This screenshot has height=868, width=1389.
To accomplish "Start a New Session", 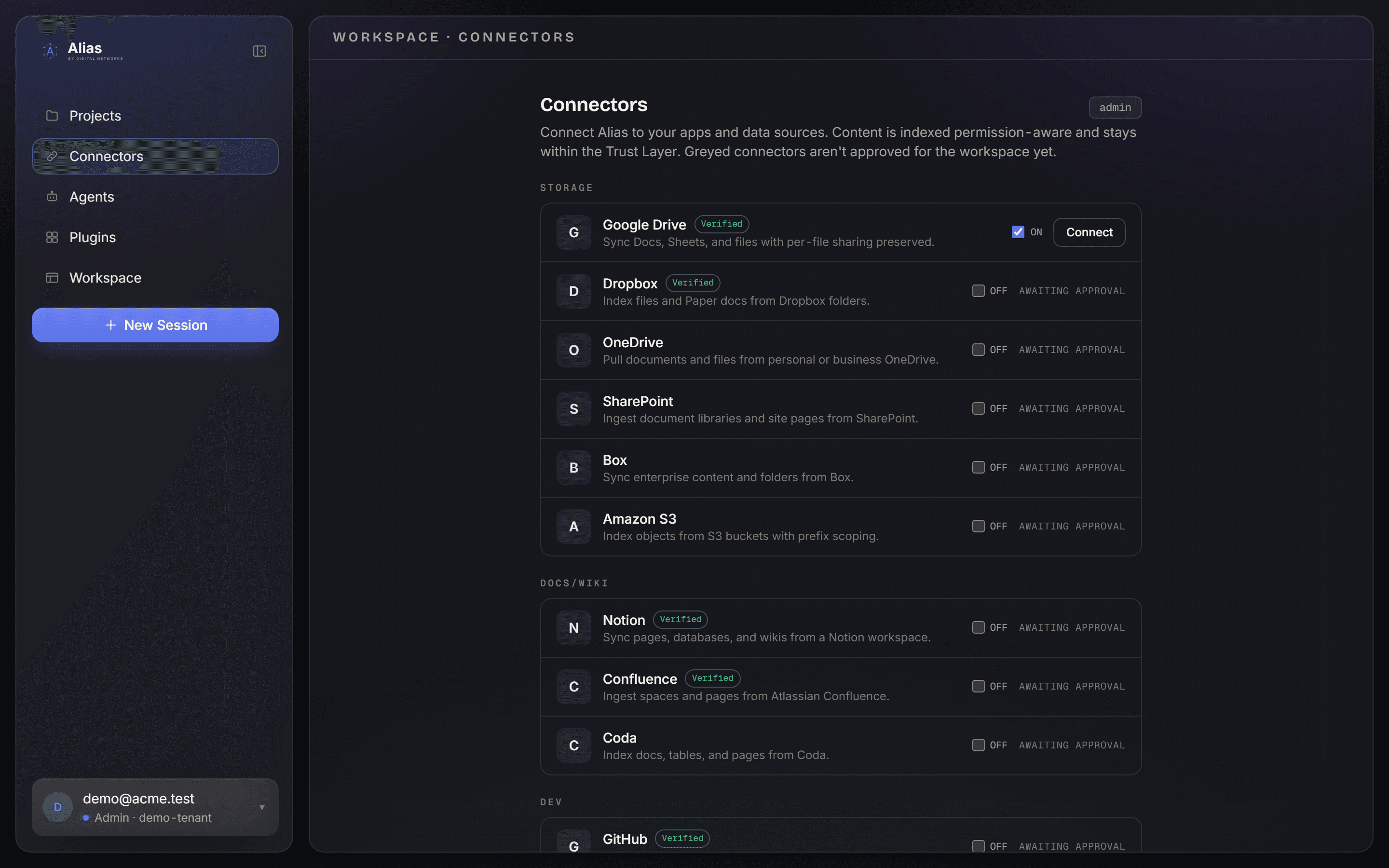I will click(x=155, y=325).
